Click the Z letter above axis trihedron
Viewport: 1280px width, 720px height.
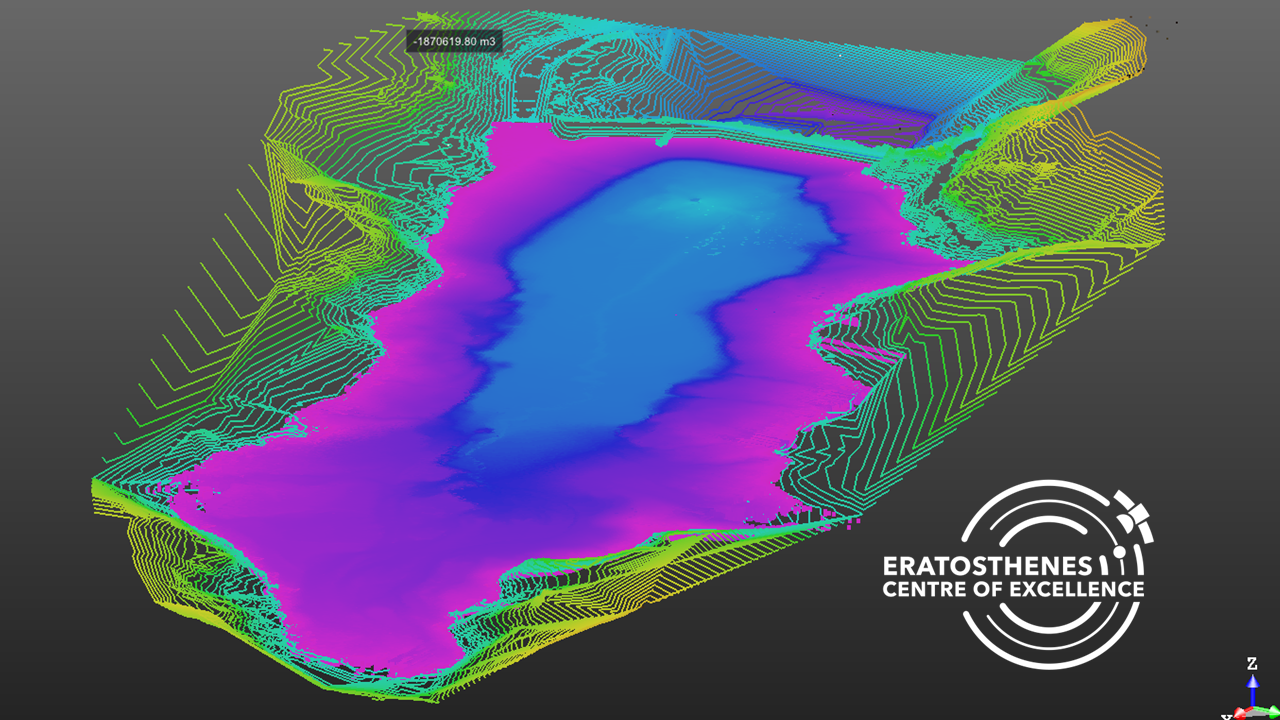point(1252,663)
